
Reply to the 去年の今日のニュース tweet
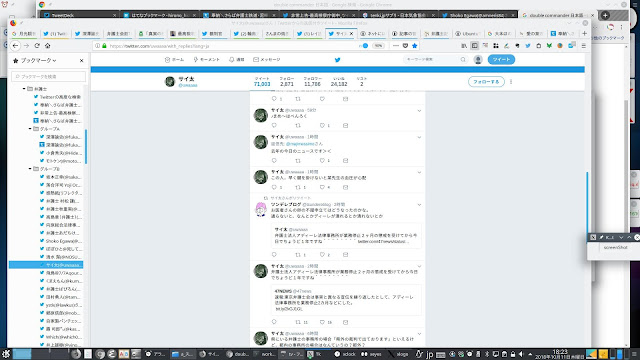(x=274, y=160)
